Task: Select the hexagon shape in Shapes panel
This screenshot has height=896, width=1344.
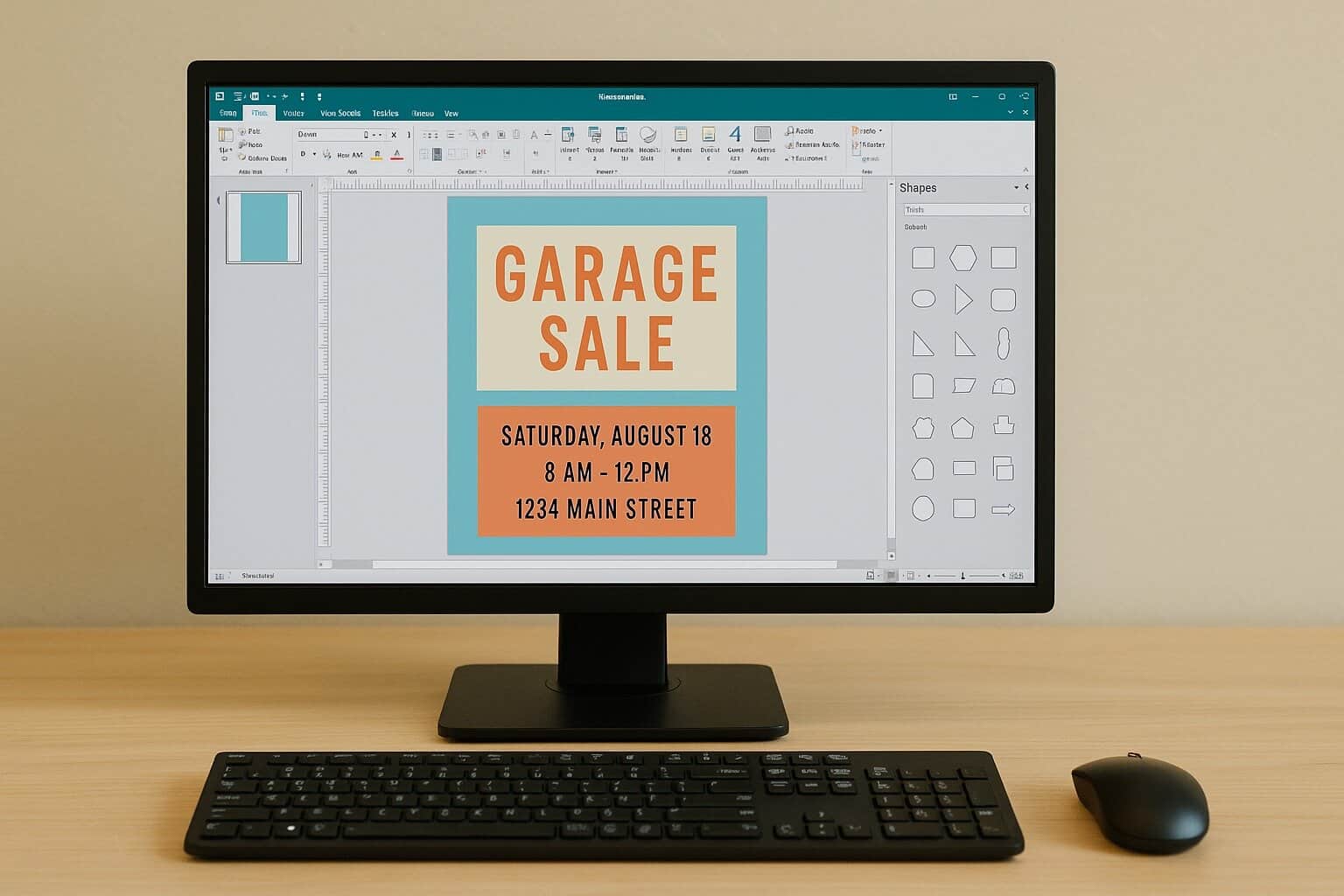Action: click(x=962, y=258)
